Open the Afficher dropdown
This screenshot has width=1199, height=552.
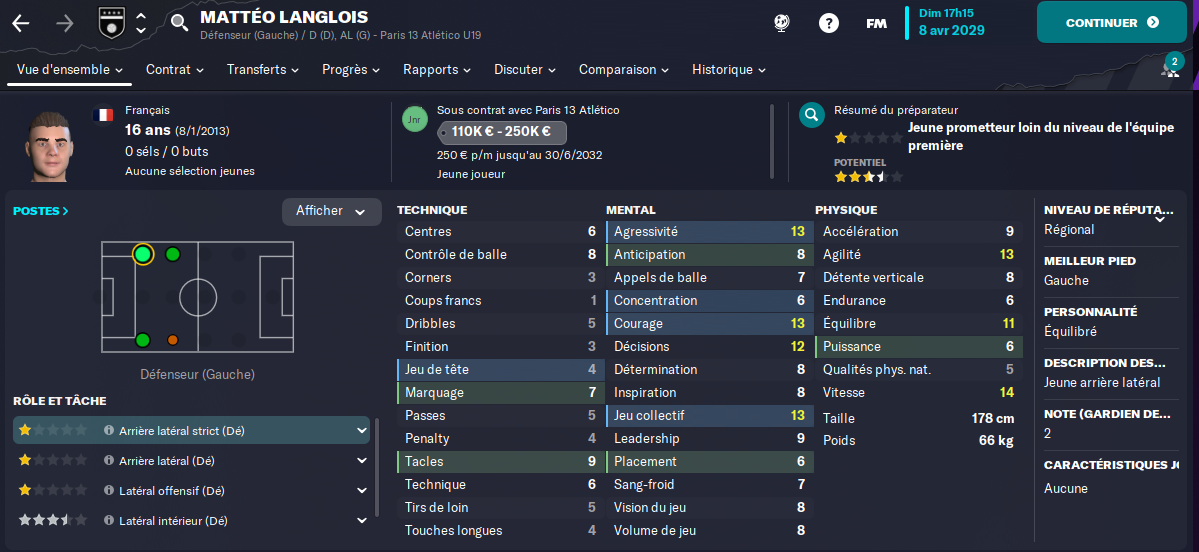331,211
